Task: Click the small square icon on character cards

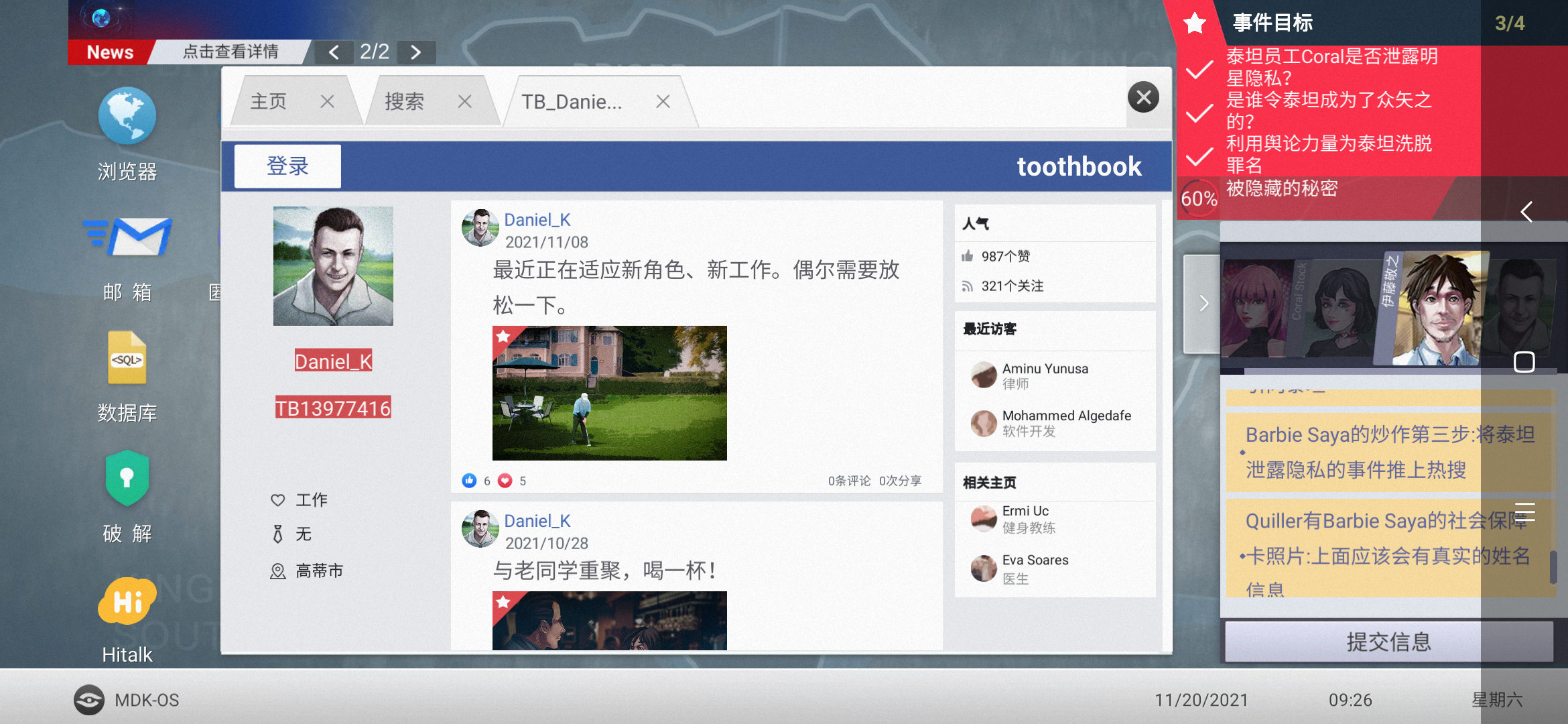Action: (1524, 362)
